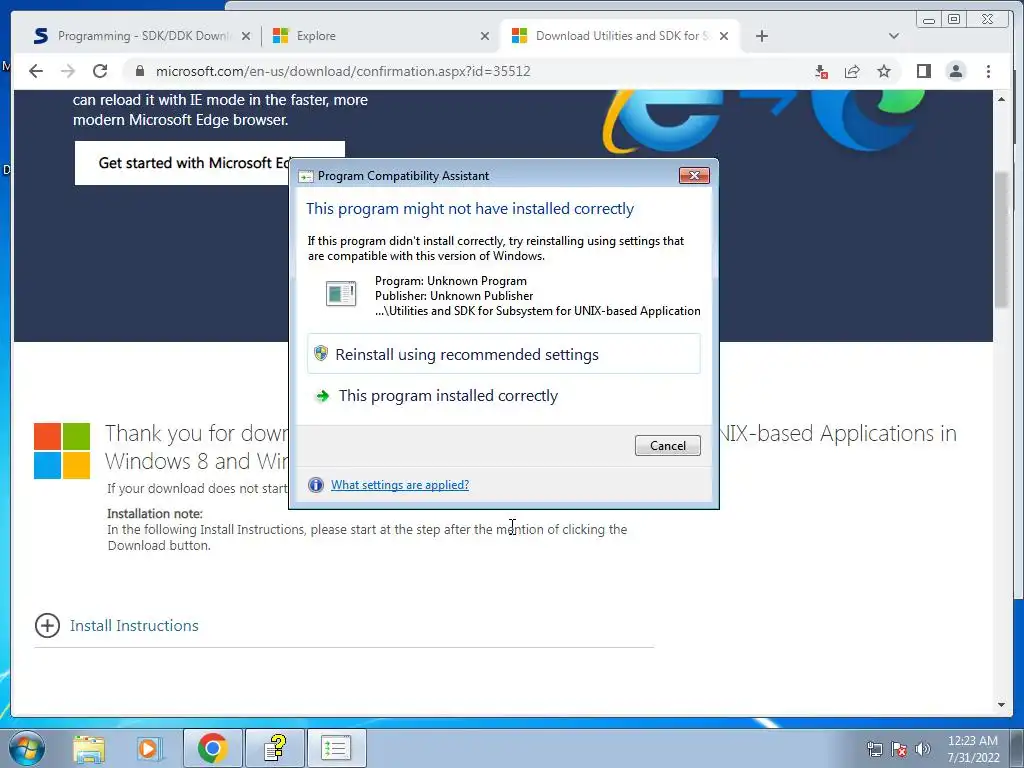Click the vertical scrollbar thumb
1024x768 pixels.
pos(1001,239)
